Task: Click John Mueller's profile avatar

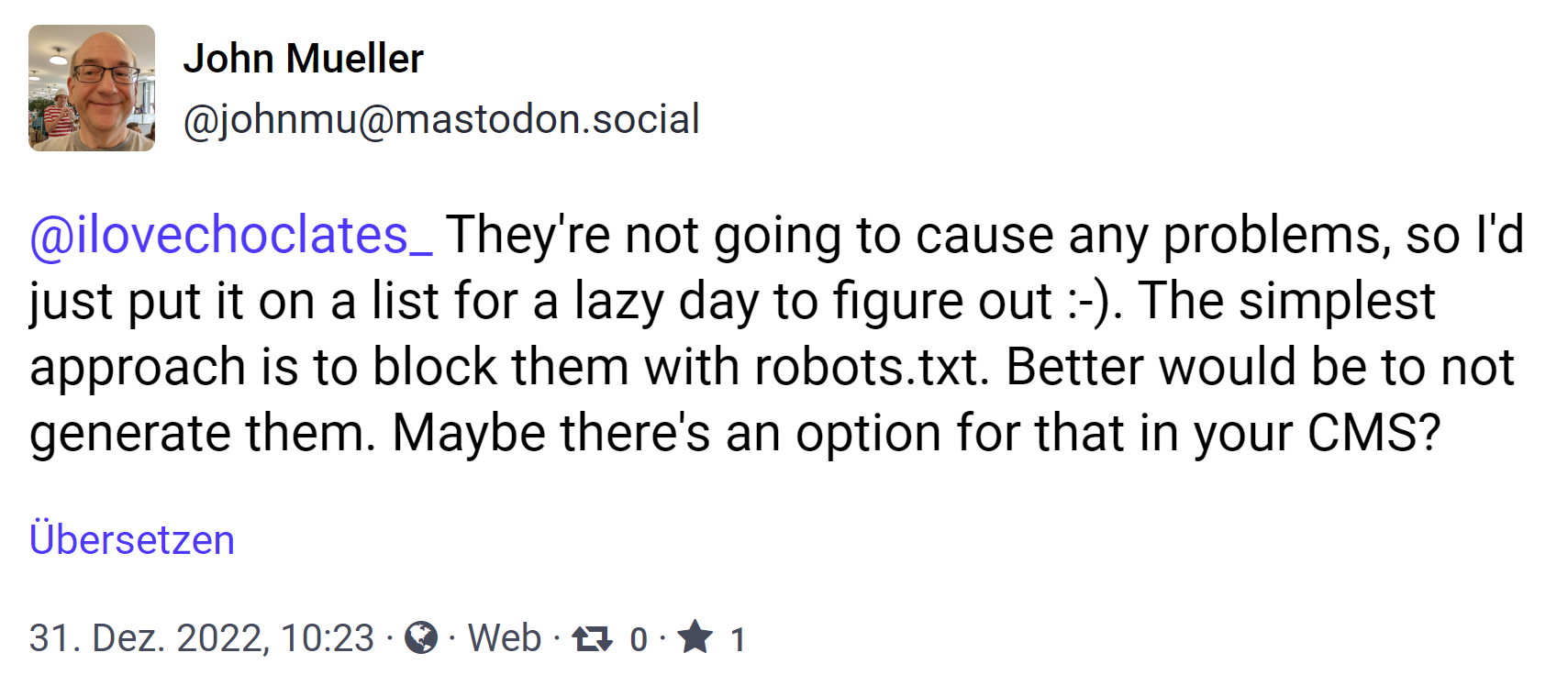Action: pos(92,88)
